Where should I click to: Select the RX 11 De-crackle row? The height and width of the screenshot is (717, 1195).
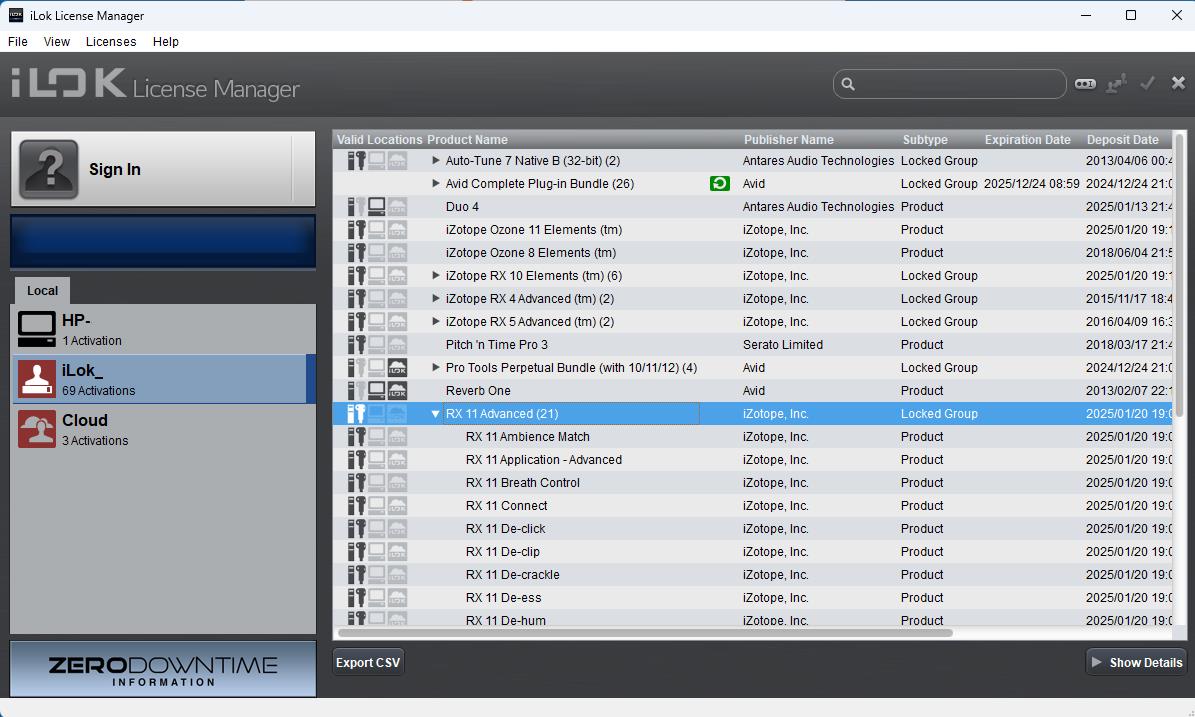tap(753, 575)
